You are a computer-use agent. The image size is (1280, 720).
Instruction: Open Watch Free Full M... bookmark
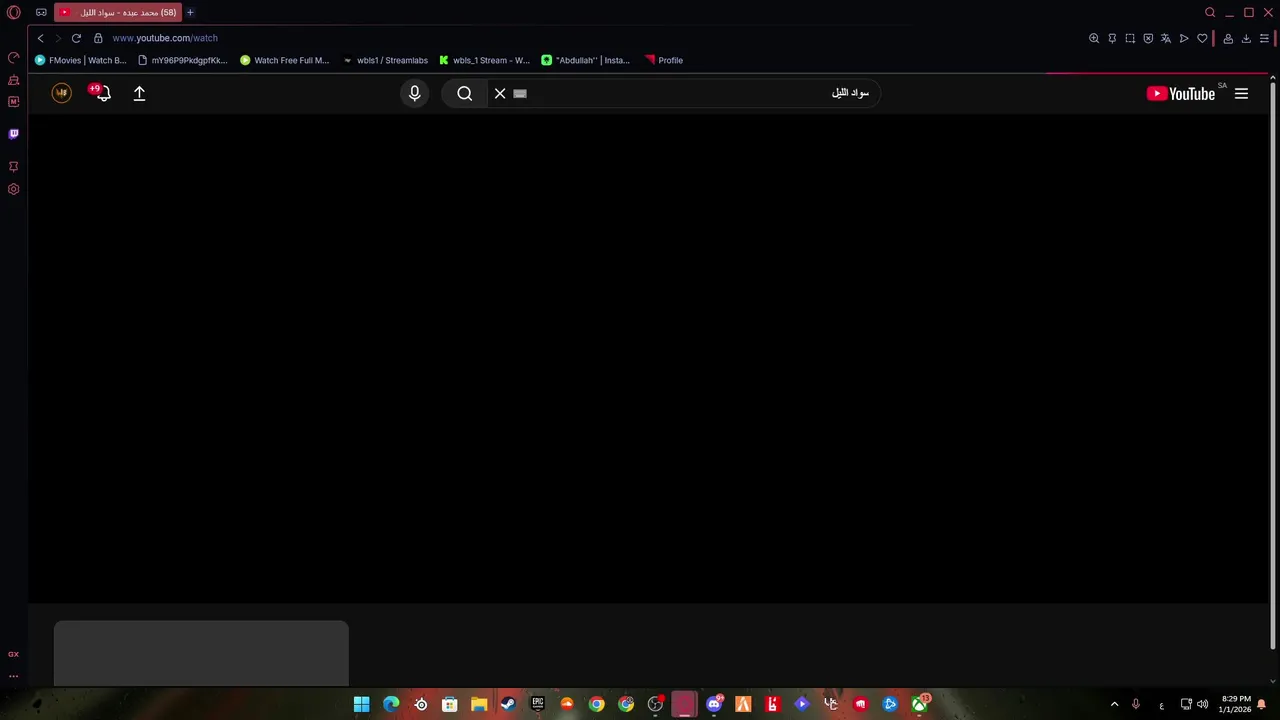click(284, 60)
